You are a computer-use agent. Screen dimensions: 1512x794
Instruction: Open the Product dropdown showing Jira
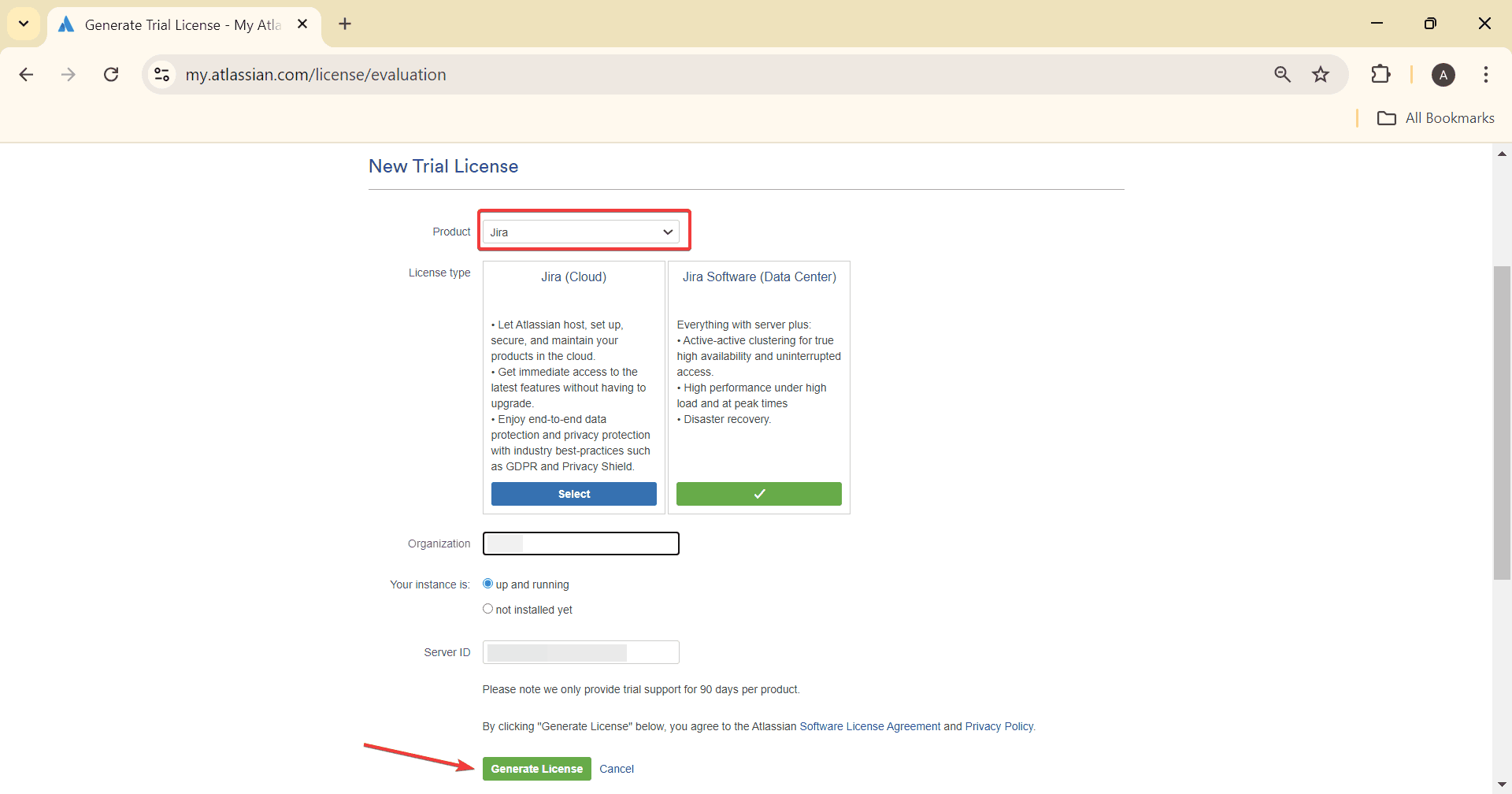tap(581, 232)
